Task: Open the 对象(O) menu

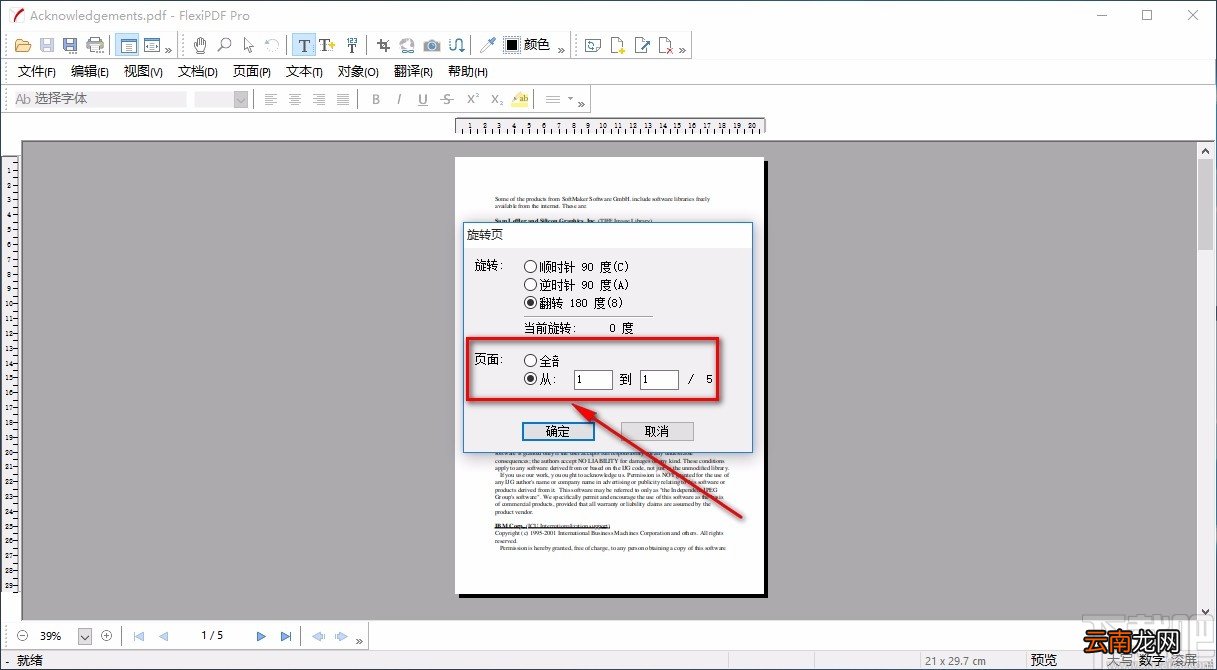Action: 358,72
